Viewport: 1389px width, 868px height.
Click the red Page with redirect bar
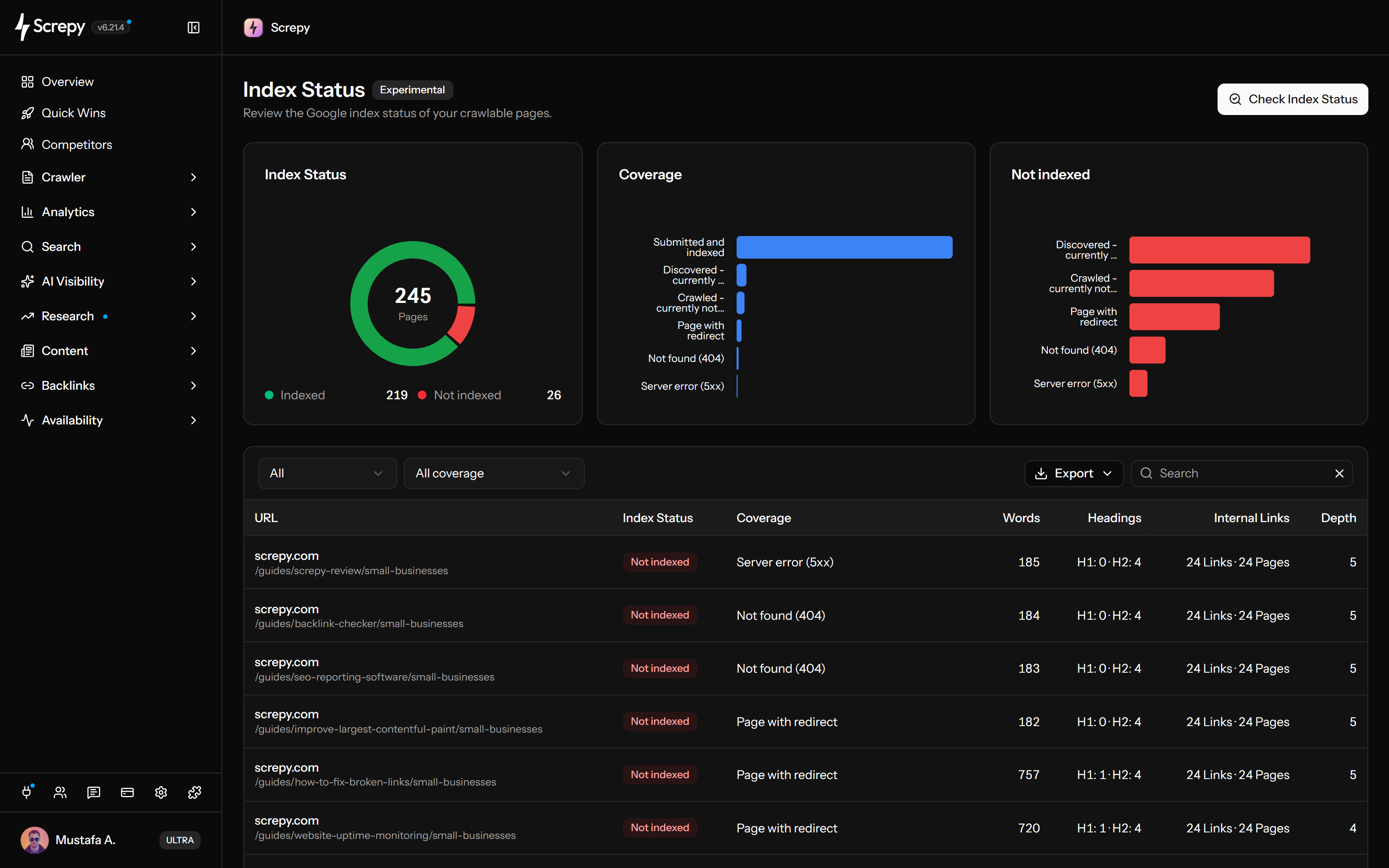pos(1174,317)
